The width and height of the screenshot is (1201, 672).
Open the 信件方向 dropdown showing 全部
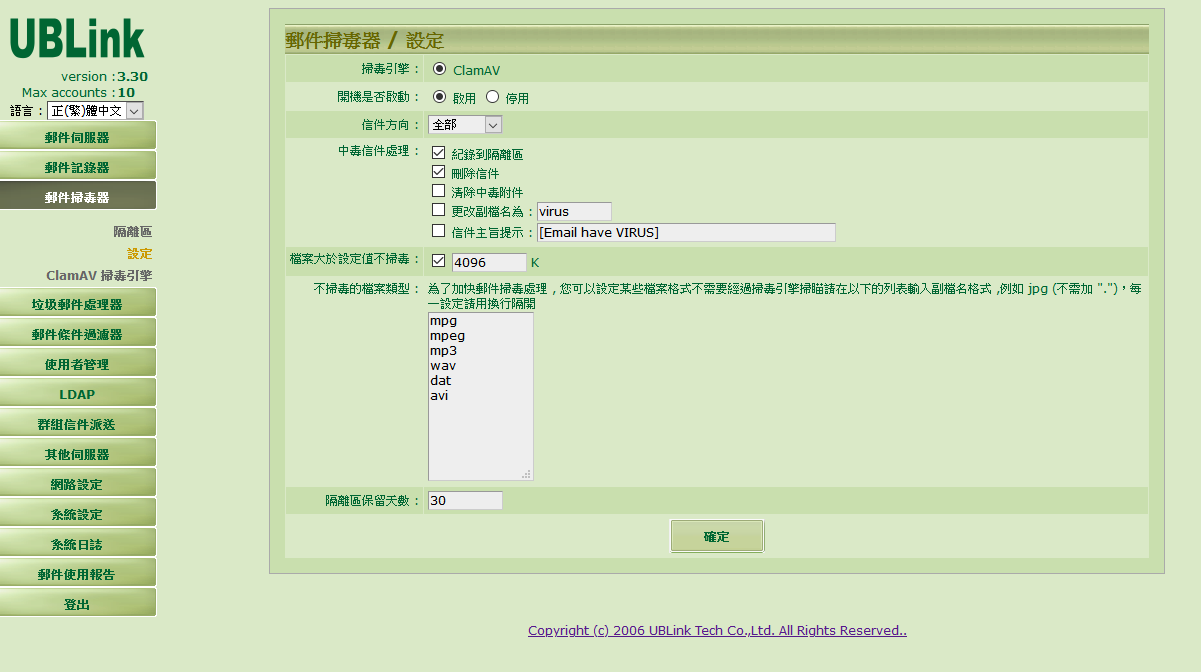click(x=465, y=124)
